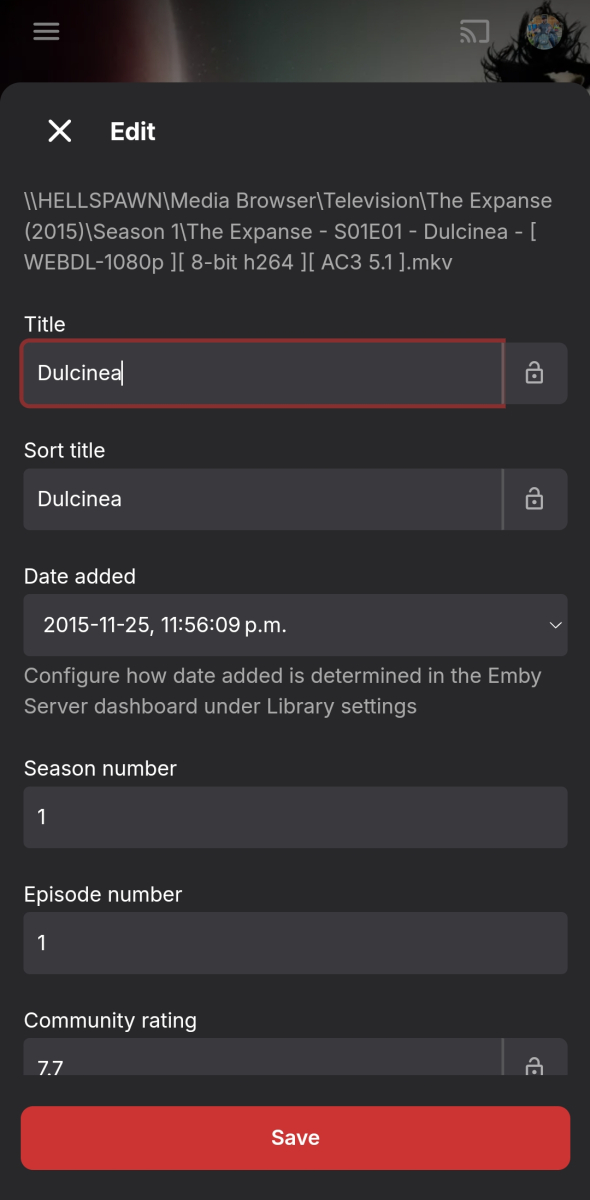The width and height of the screenshot is (590, 1200).
Task: Toggle the lock beside Sort title
Action: (535, 499)
